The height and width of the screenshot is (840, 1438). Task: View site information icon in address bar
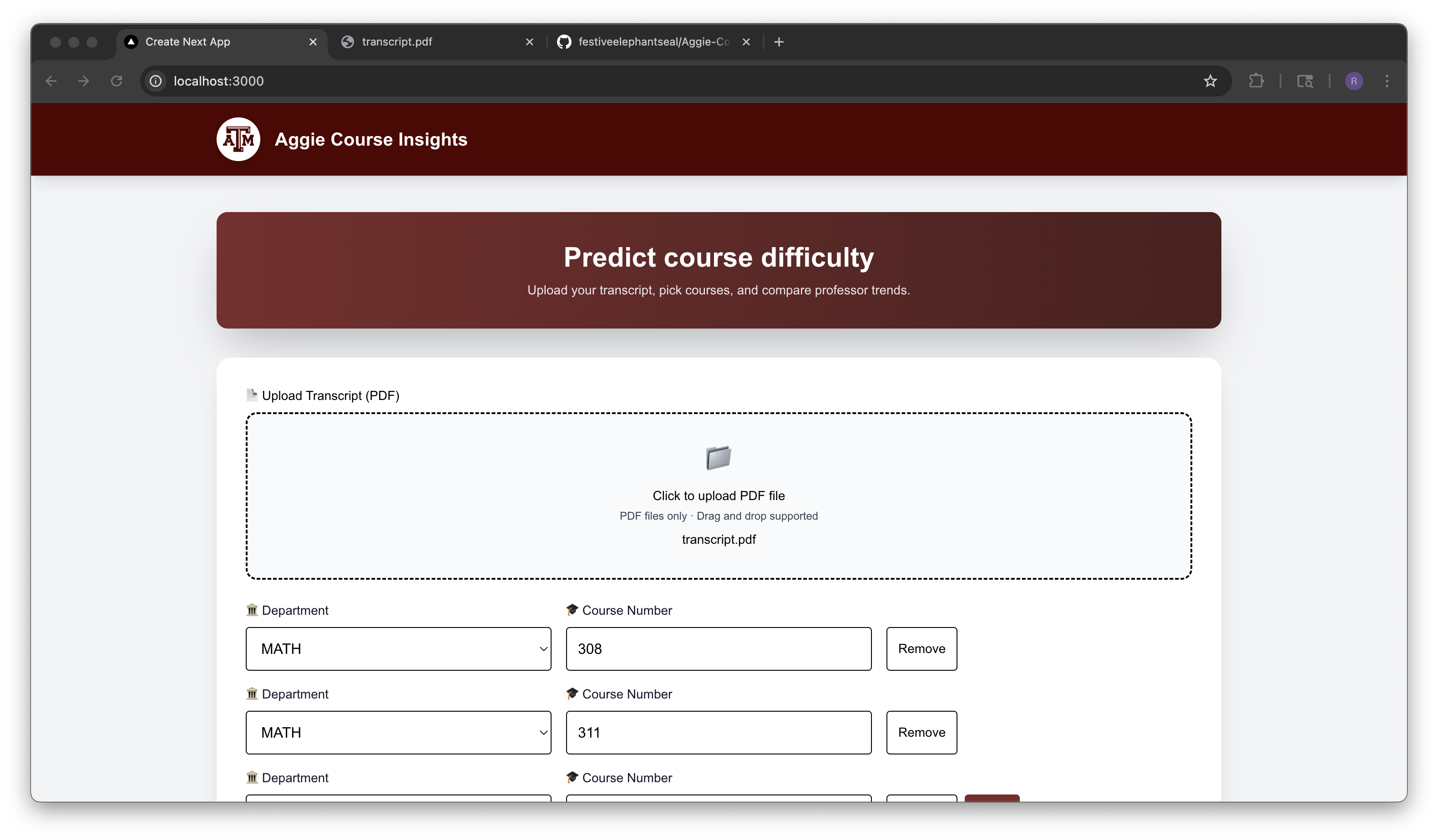pyautogui.click(x=156, y=81)
